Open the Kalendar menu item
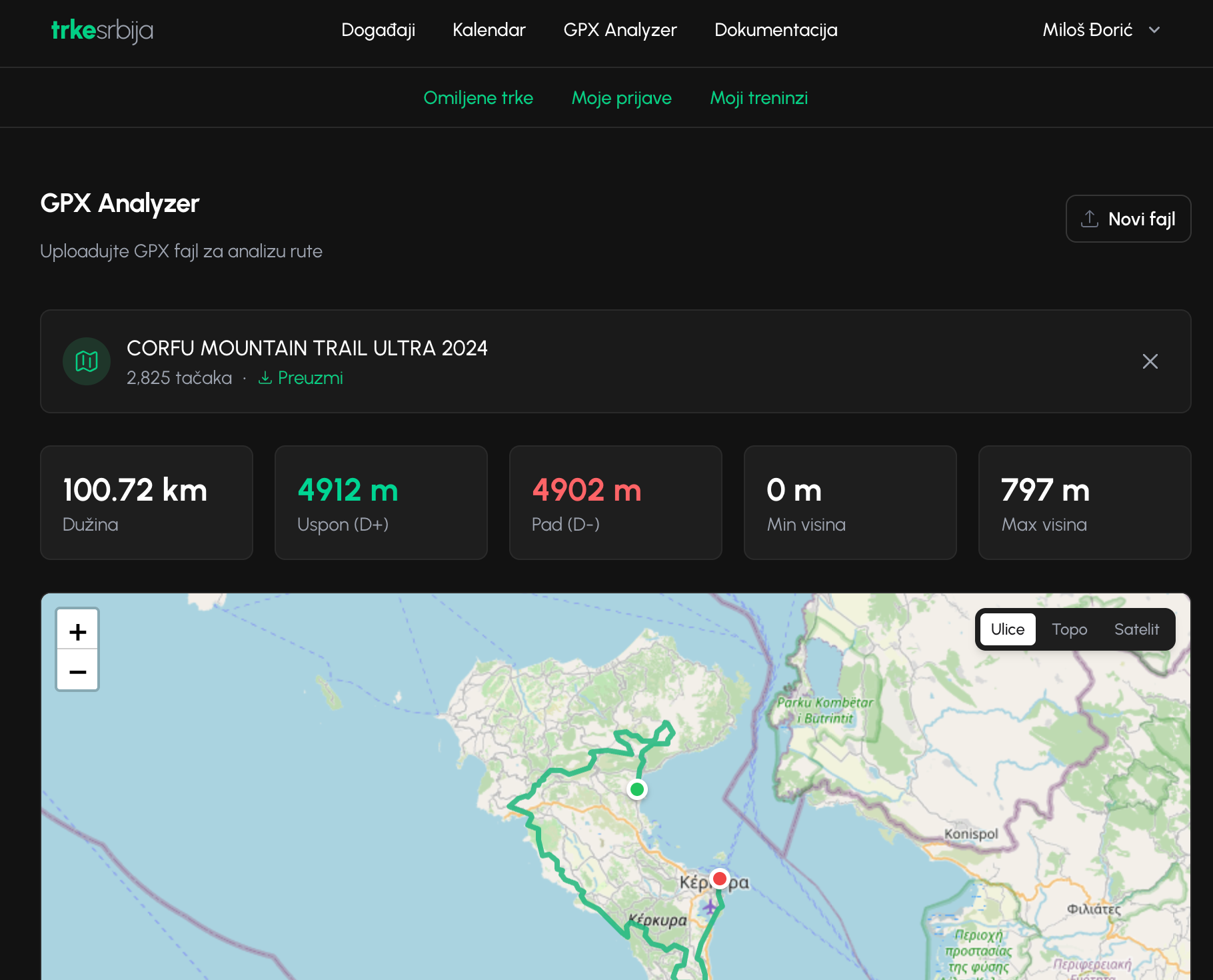 pyautogui.click(x=489, y=30)
